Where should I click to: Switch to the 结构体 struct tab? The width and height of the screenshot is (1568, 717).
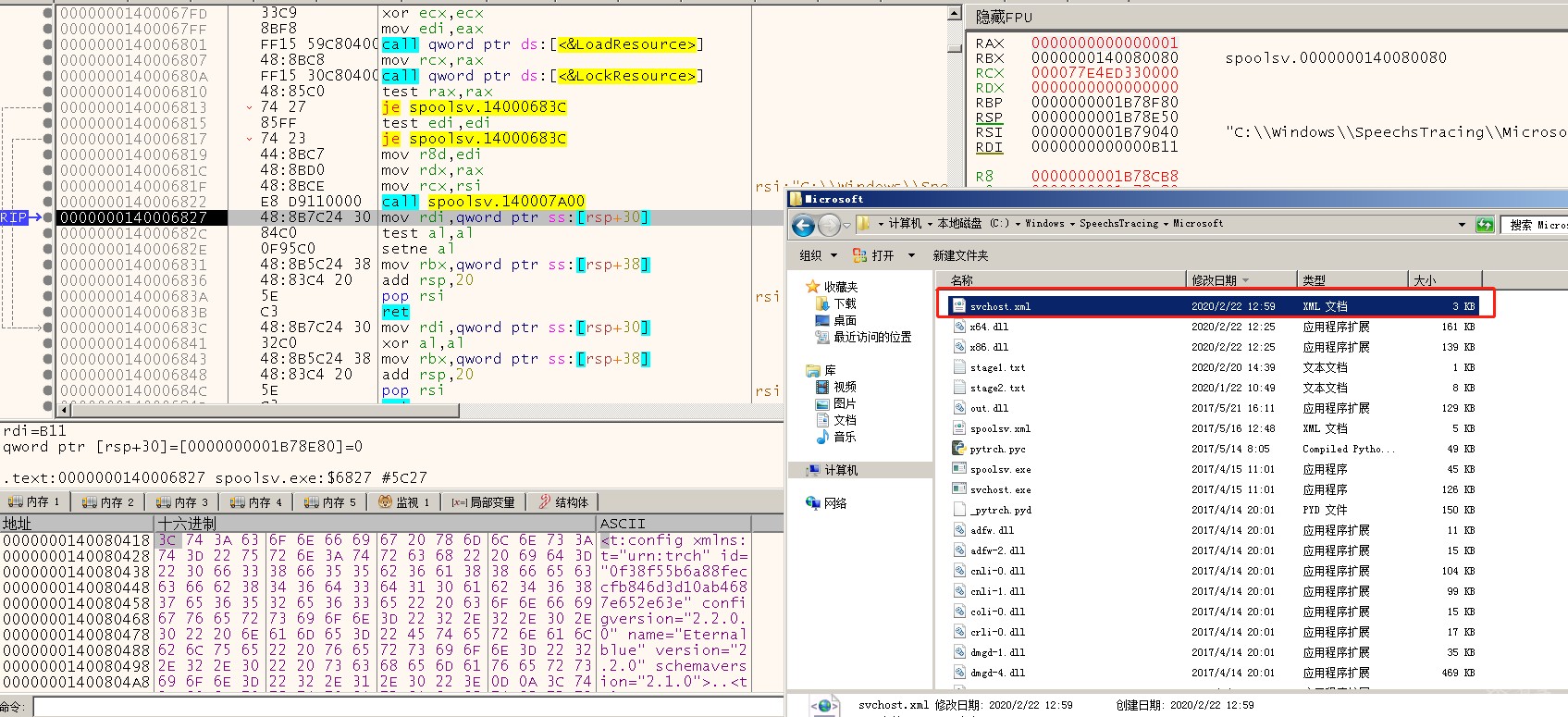point(563,502)
